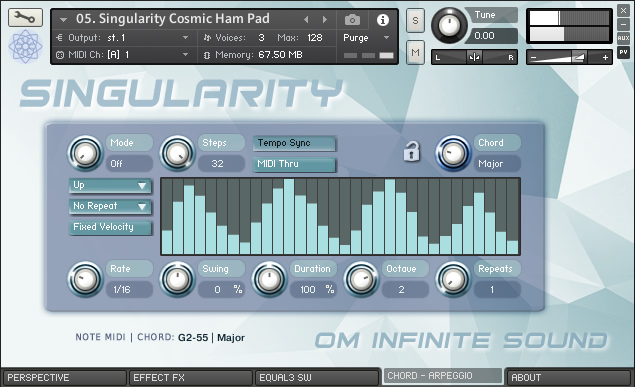Expand the Purge dropdown menu
Image resolution: width=635 pixels, height=387 pixels.
coord(367,38)
